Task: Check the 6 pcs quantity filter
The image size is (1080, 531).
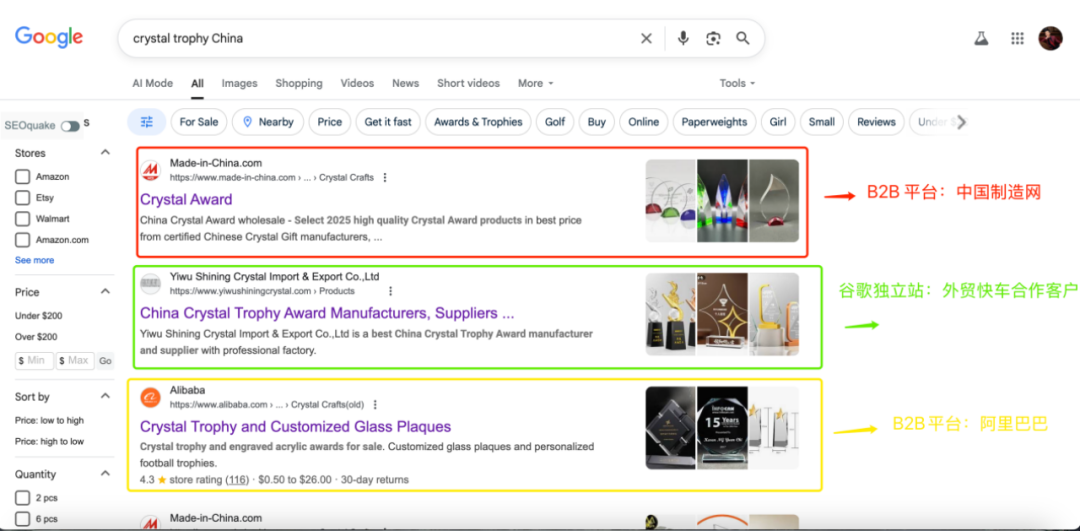Action: 23,519
